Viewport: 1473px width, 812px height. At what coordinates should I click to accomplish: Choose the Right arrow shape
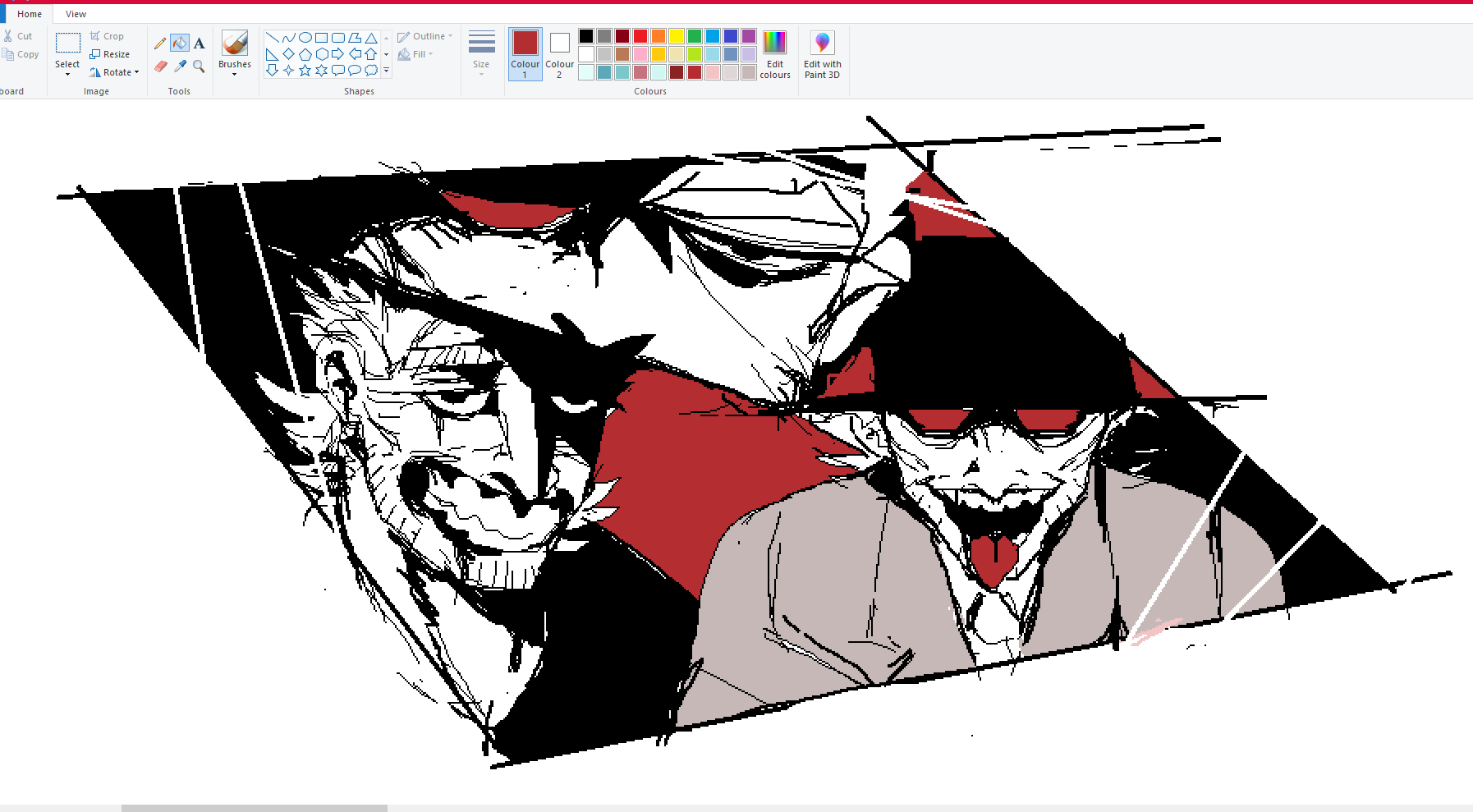(337, 54)
